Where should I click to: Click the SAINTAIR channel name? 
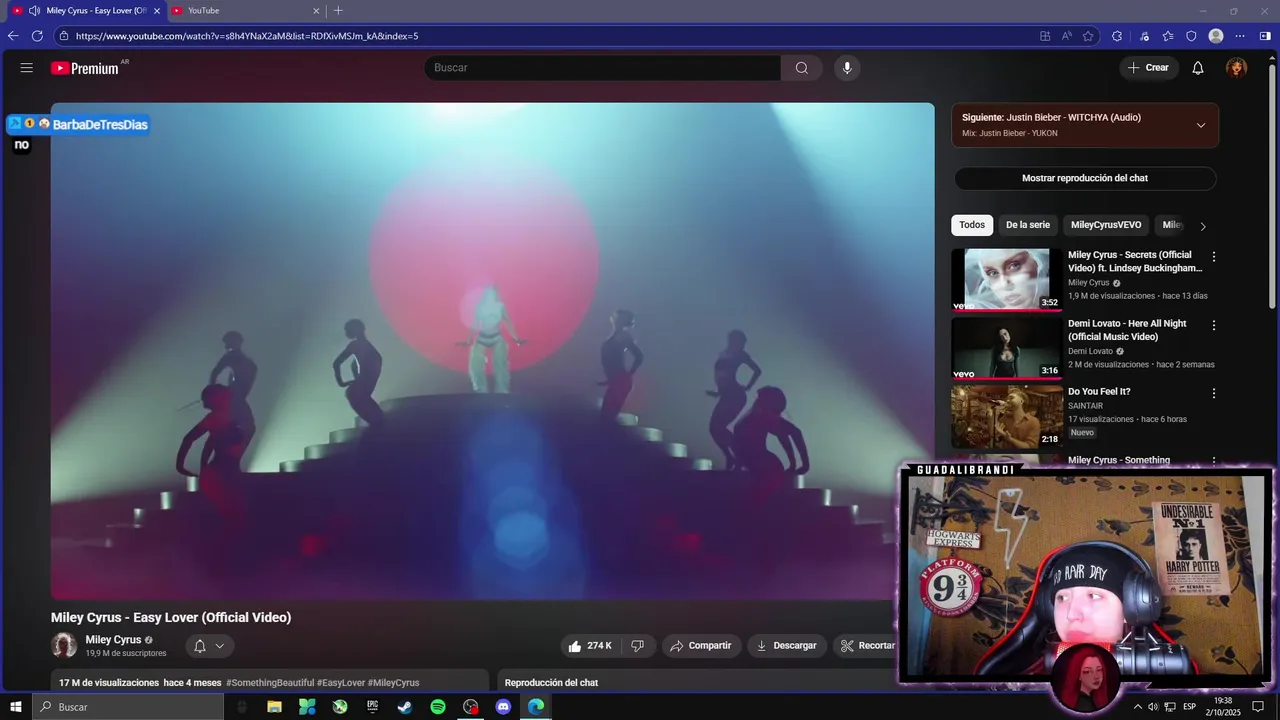[x=1085, y=405]
